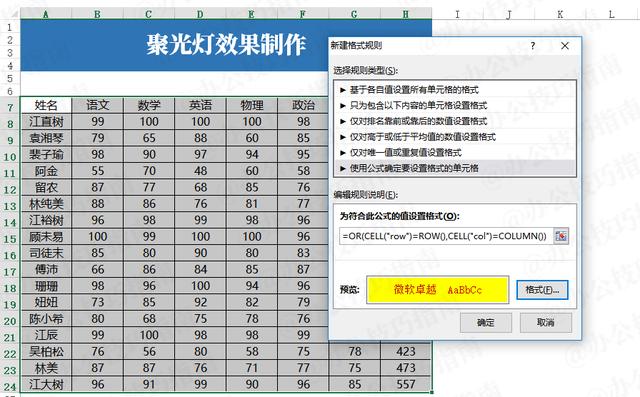Click the select-all corner of the sheet
This screenshot has width=640, height=397.
[x=10, y=13]
